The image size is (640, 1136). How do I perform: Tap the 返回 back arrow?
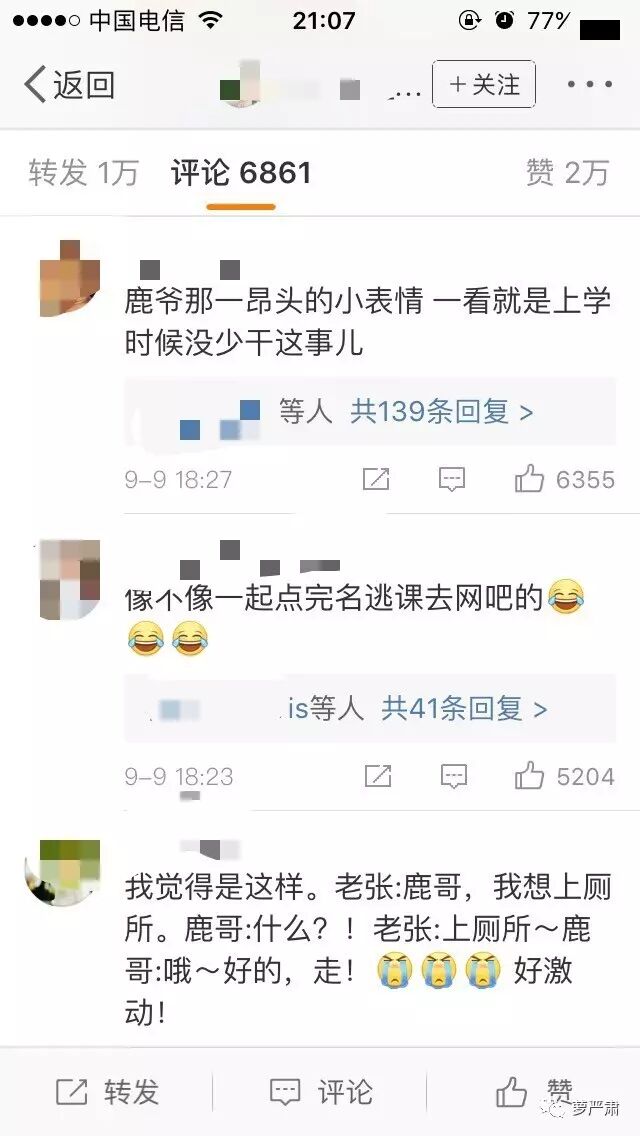coord(70,85)
